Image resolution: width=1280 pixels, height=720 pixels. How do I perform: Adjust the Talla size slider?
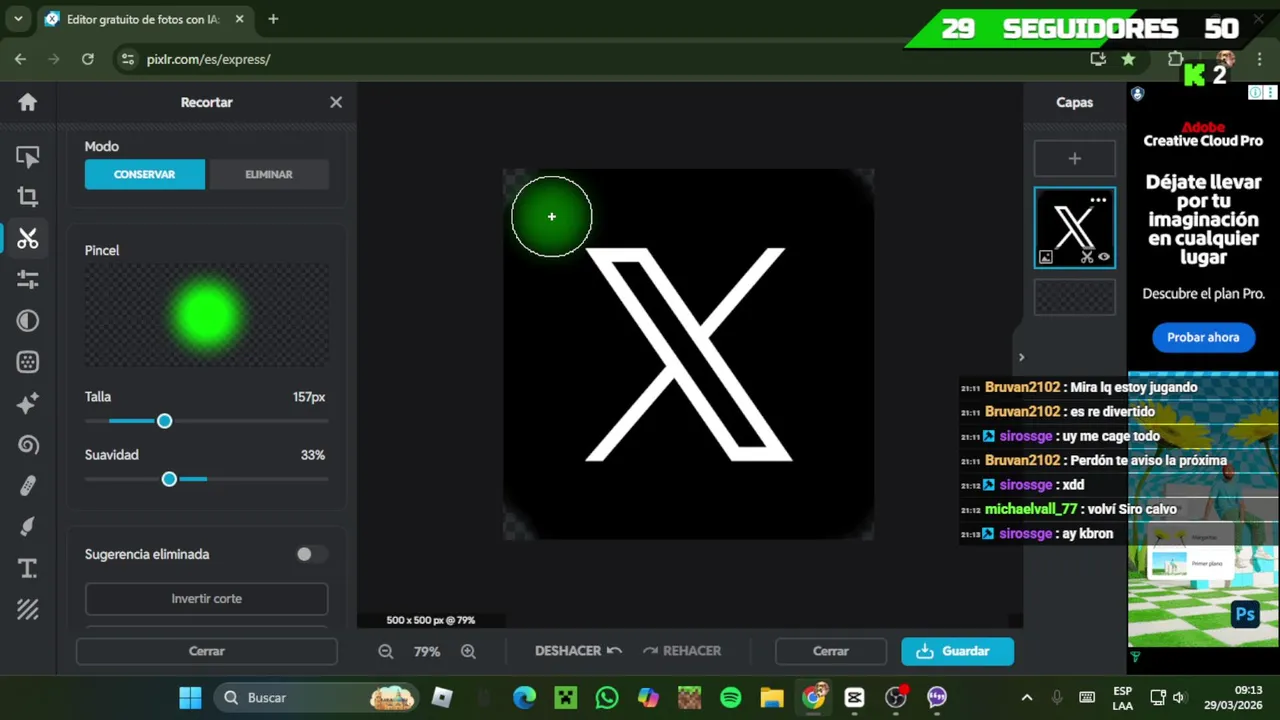[165, 421]
